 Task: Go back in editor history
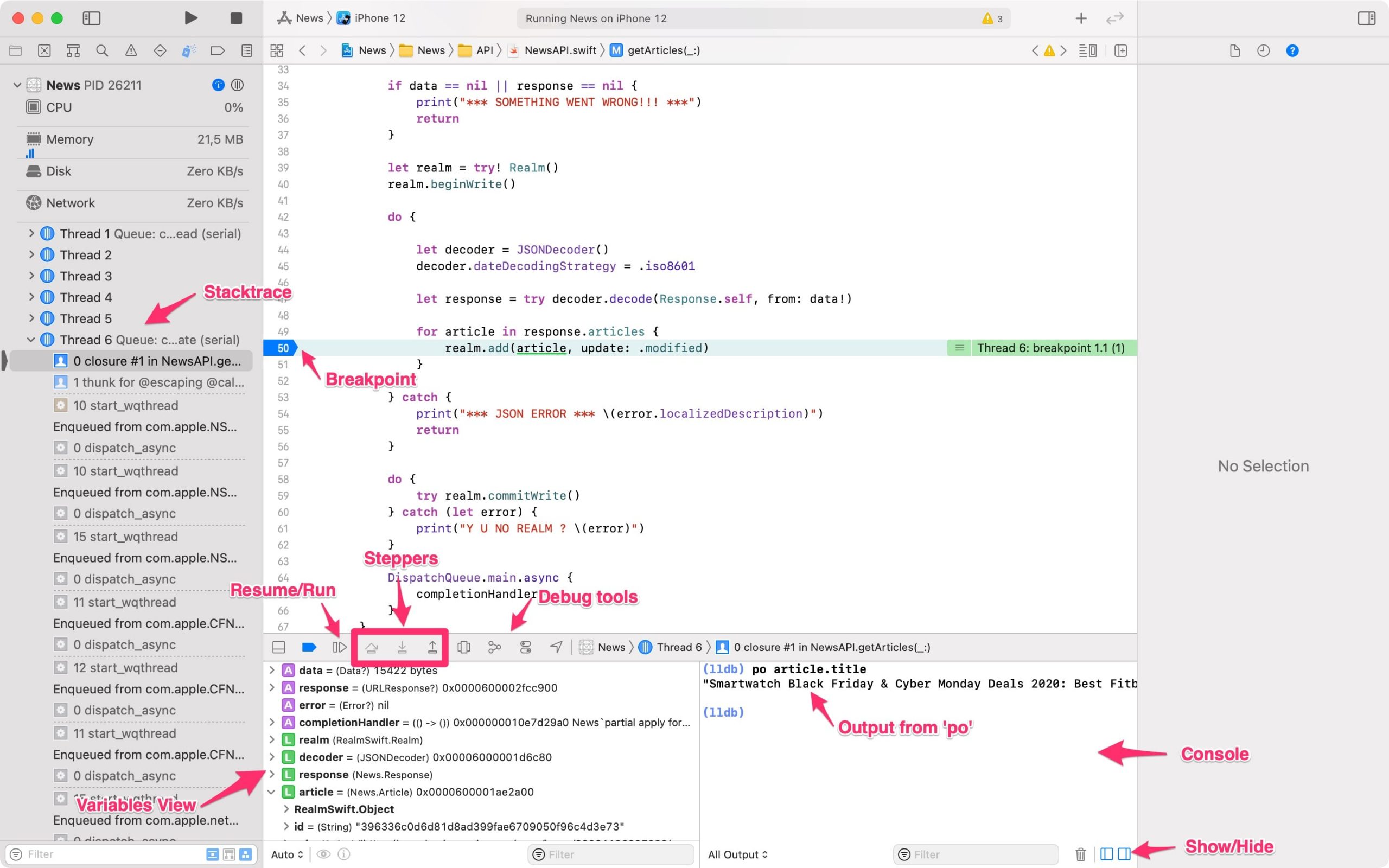(x=302, y=50)
